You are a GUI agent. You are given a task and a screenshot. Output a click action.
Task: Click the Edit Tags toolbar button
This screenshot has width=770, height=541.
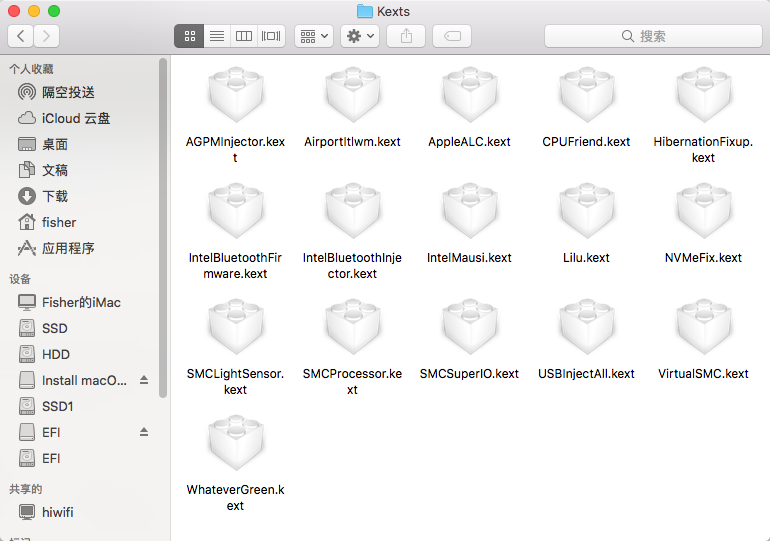tap(452, 36)
